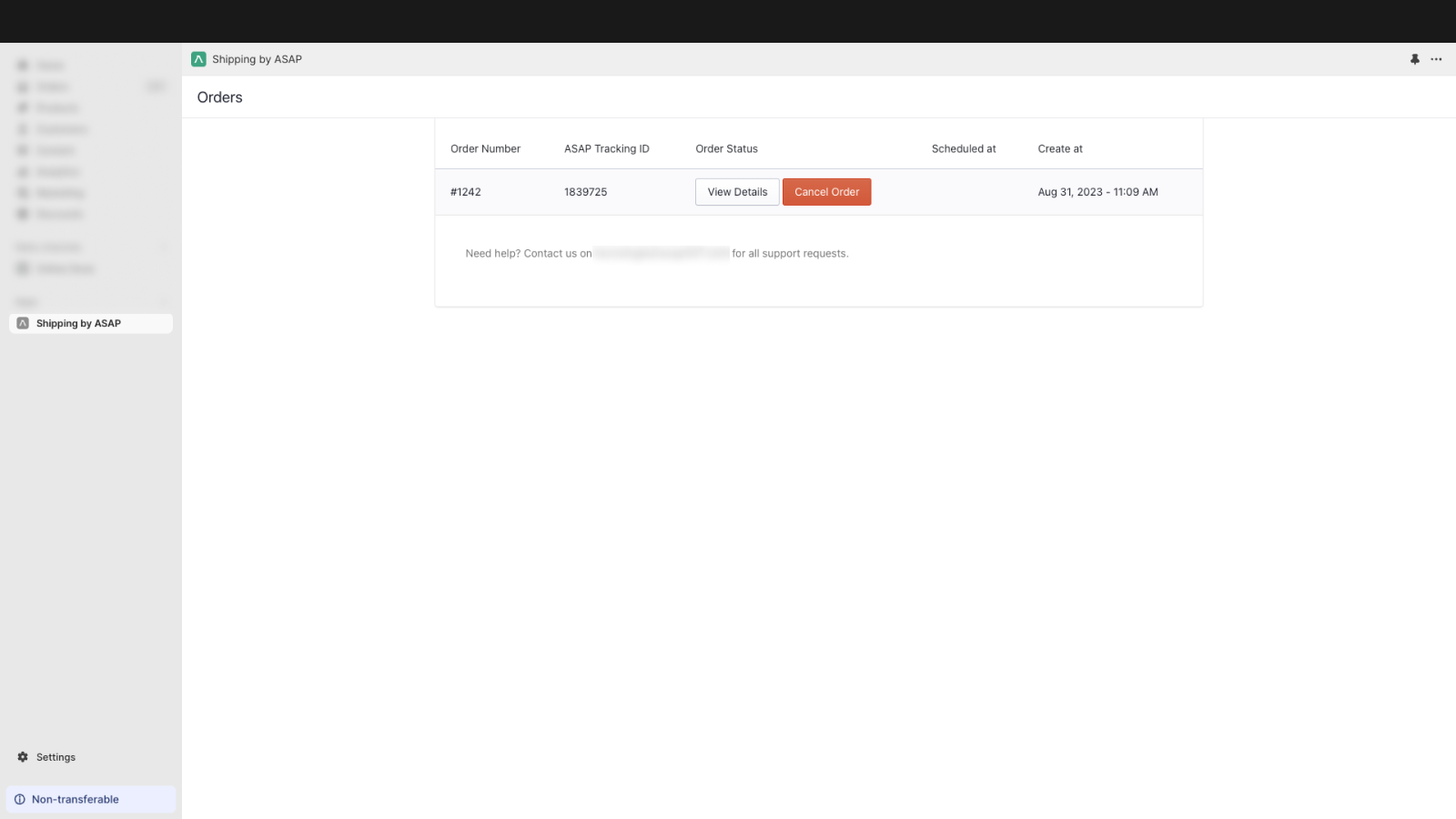Click the Shipping by ASAP header title
1456x819 pixels.
click(257, 59)
